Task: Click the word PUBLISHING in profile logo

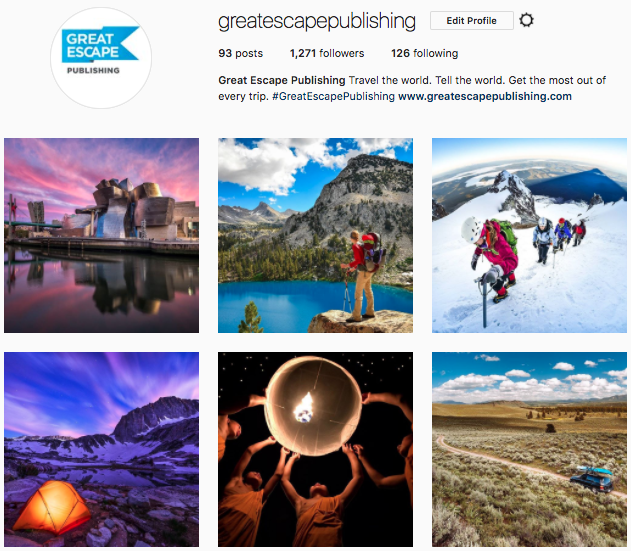Action: pos(93,70)
